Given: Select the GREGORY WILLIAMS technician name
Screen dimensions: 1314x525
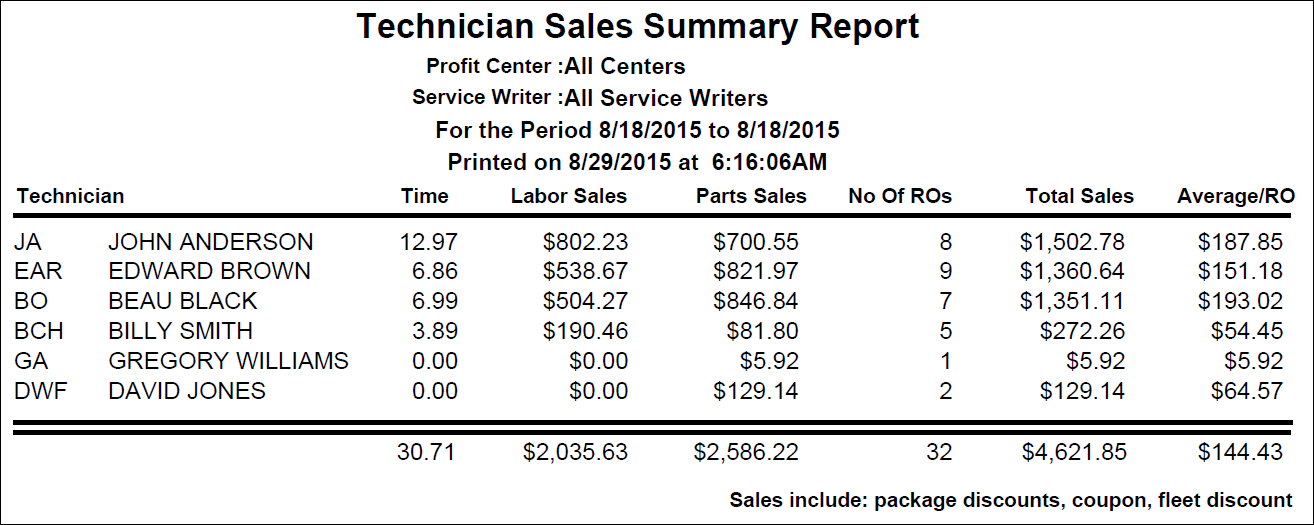Looking at the screenshot, I should tap(228, 361).
